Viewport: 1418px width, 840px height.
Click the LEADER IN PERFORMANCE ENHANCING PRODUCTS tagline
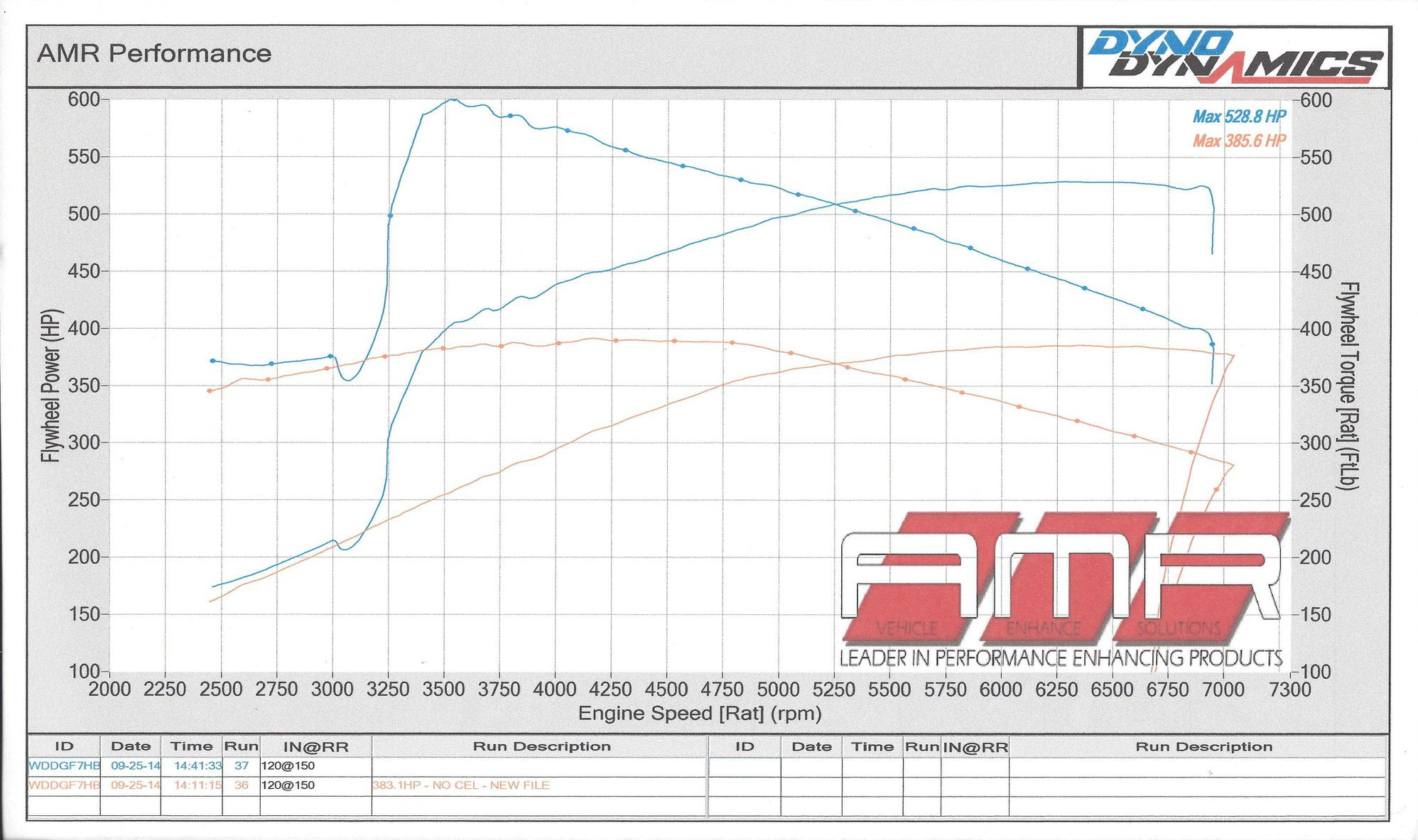pos(1061,658)
